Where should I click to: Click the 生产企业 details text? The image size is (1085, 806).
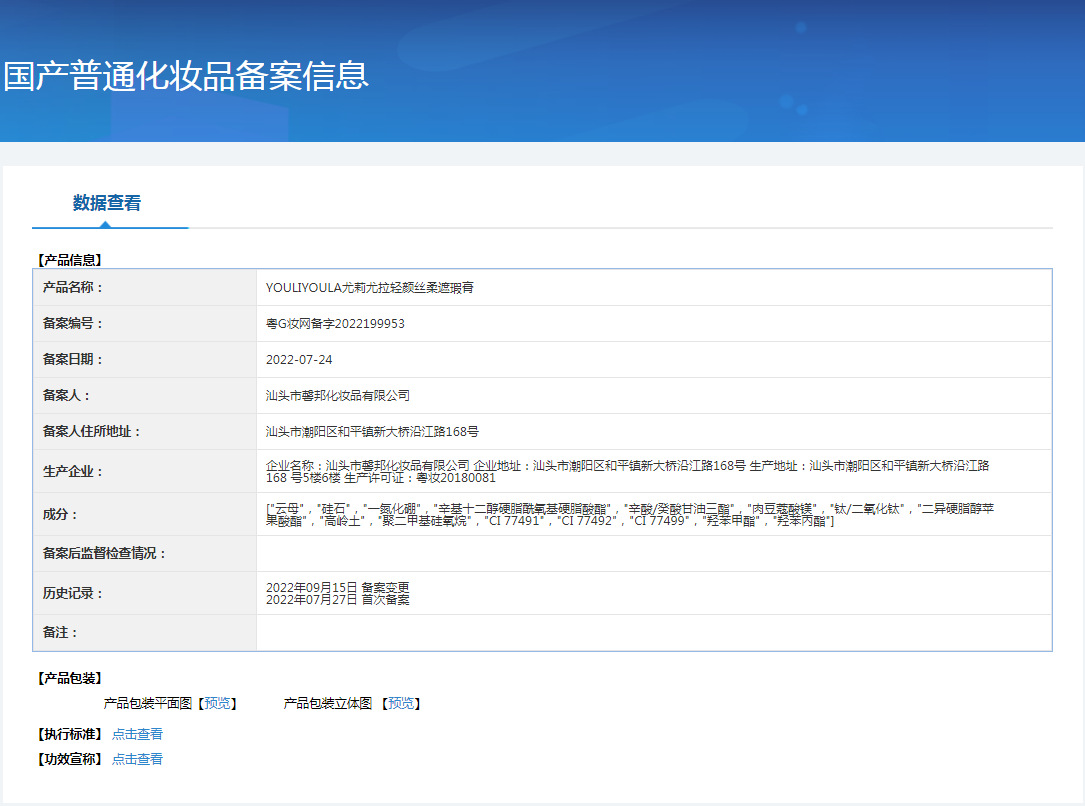tap(628, 472)
